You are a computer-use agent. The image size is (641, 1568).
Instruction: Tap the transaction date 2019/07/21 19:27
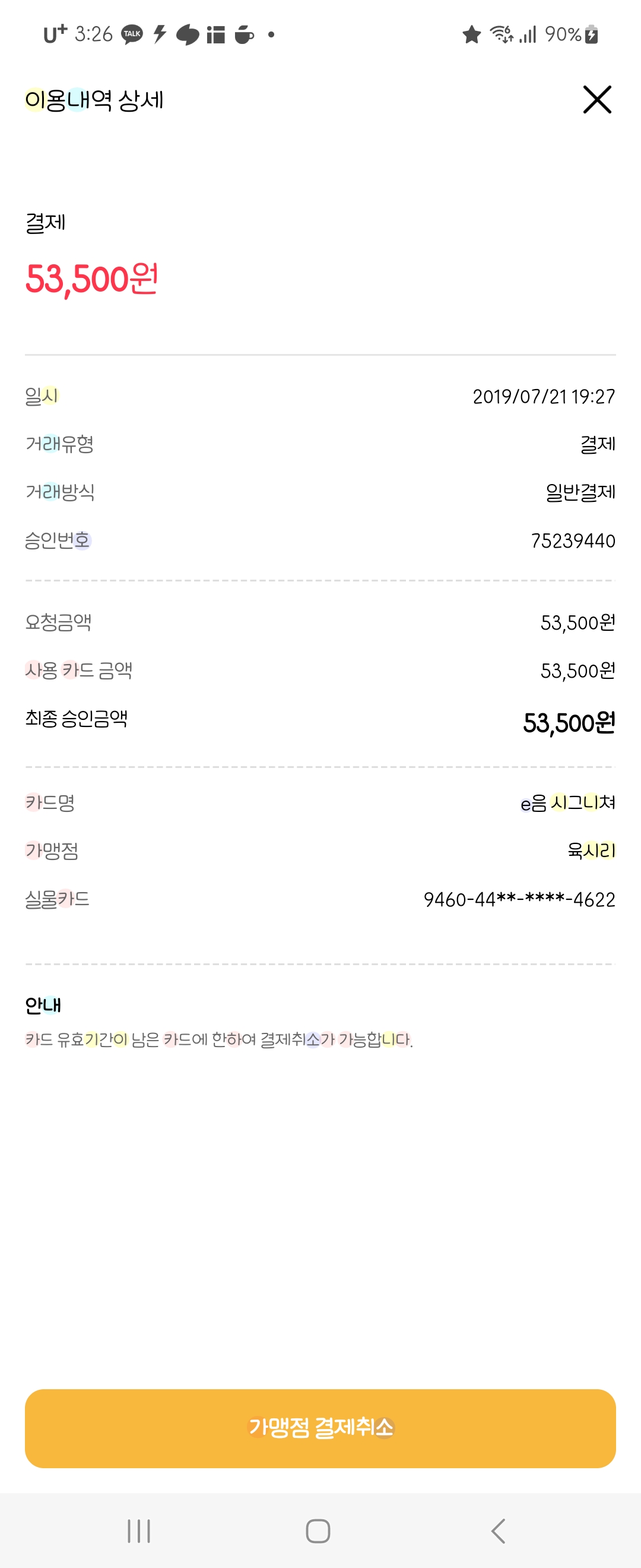point(543,397)
